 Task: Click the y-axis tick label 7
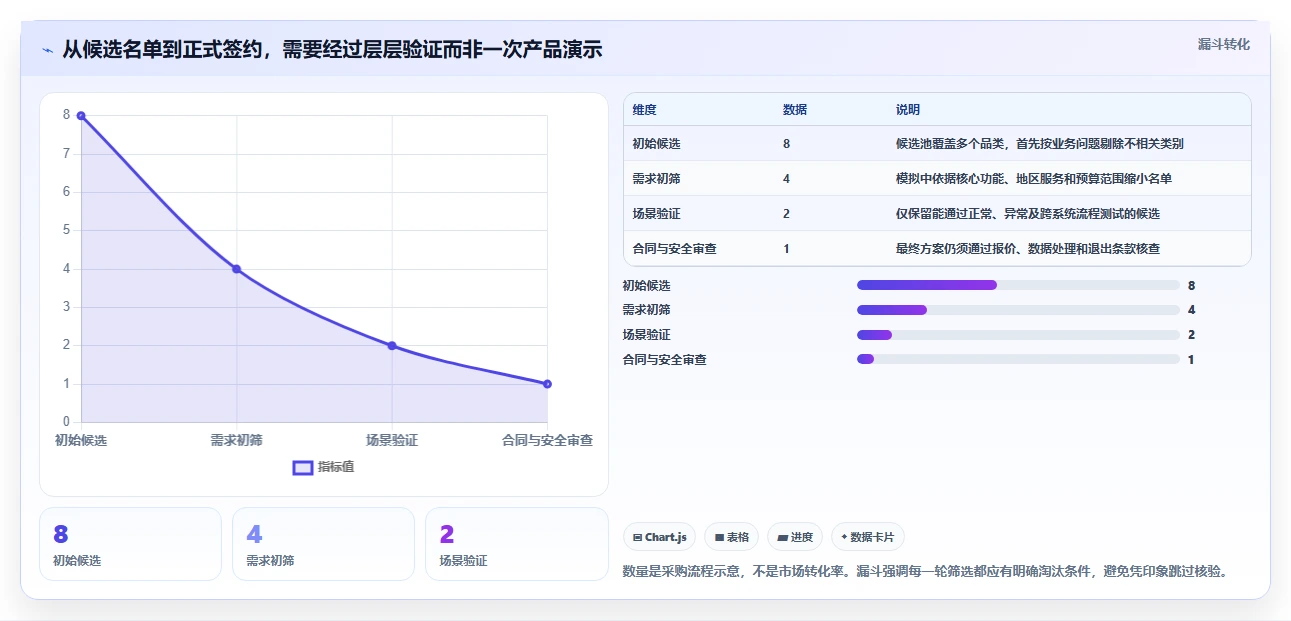click(x=67, y=154)
